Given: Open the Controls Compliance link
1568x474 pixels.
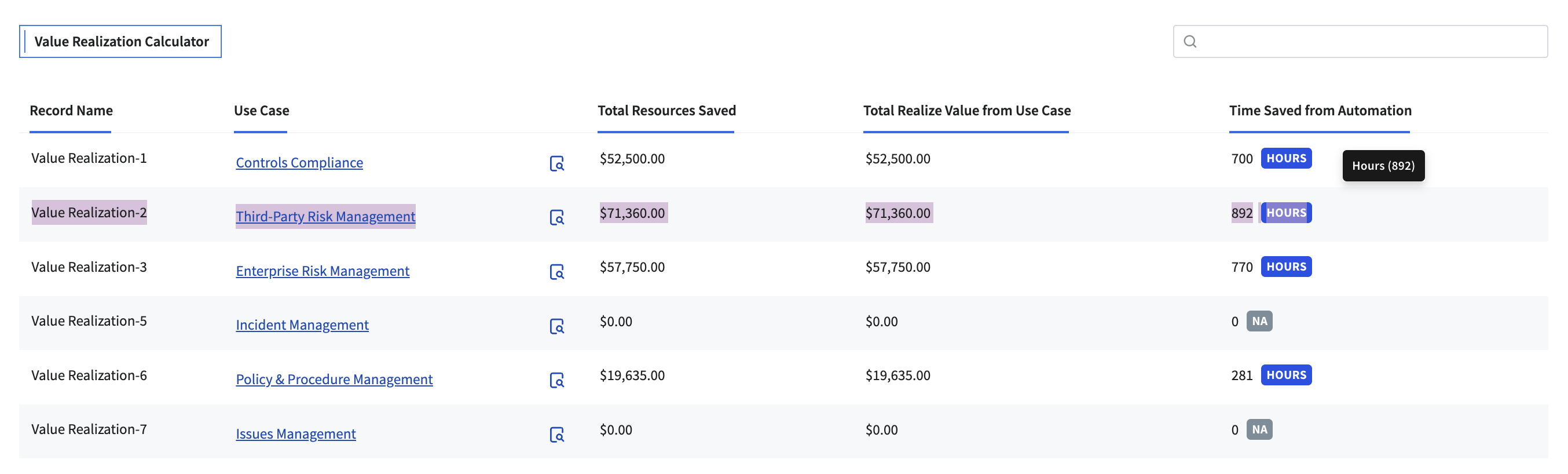Looking at the screenshot, I should pyautogui.click(x=299, y=163).
